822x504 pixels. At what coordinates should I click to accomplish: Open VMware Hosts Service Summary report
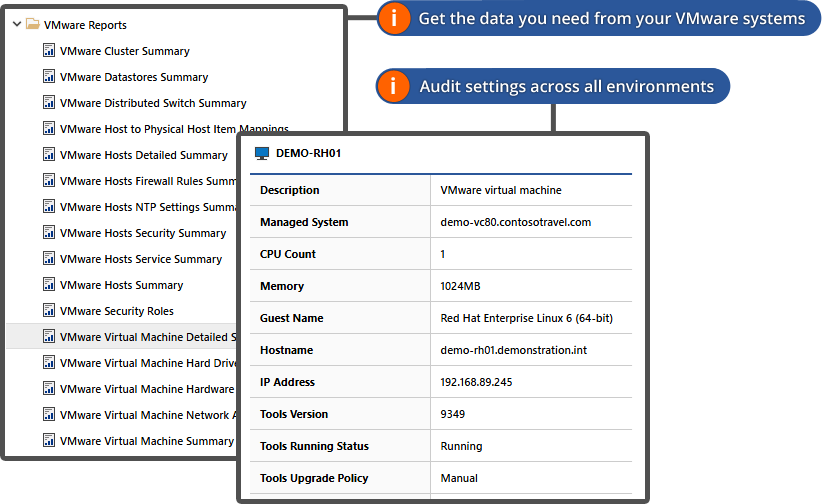pyautogui.click(x=140, y=259)
